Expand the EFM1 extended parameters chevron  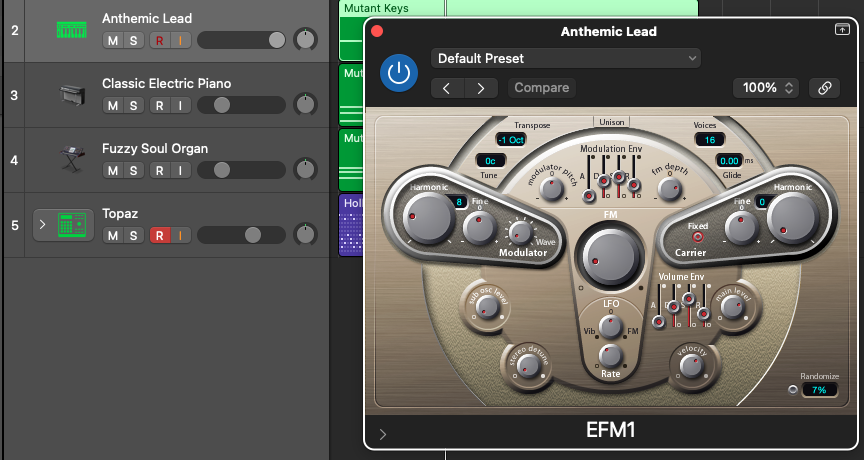coord(383,435)
